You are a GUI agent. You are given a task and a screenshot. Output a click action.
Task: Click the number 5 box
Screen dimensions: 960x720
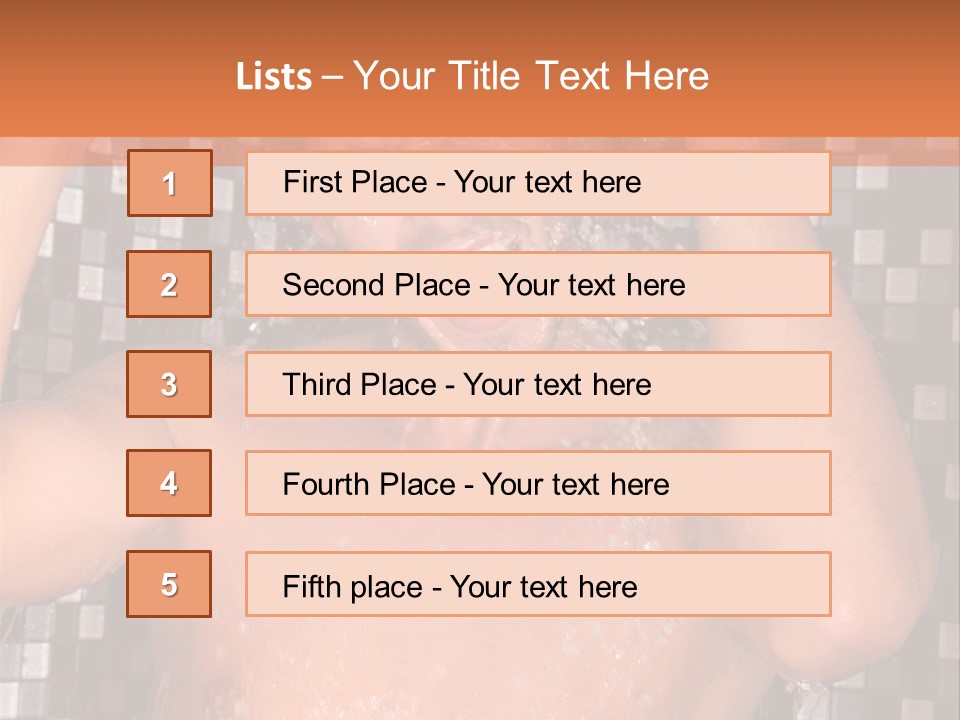click(x=170, y=584)
